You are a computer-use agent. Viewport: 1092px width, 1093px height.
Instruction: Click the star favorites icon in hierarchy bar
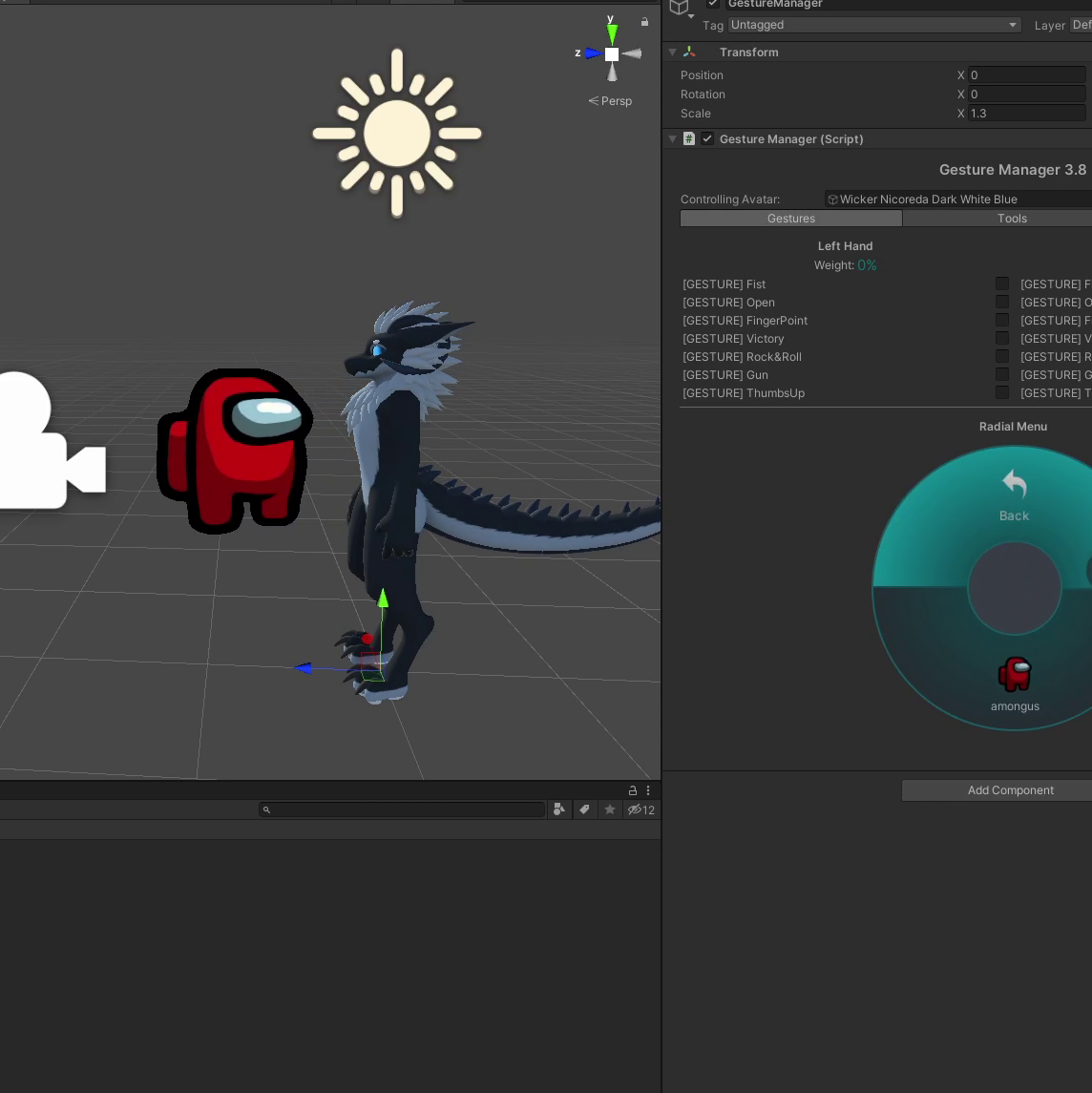point(610,809)
